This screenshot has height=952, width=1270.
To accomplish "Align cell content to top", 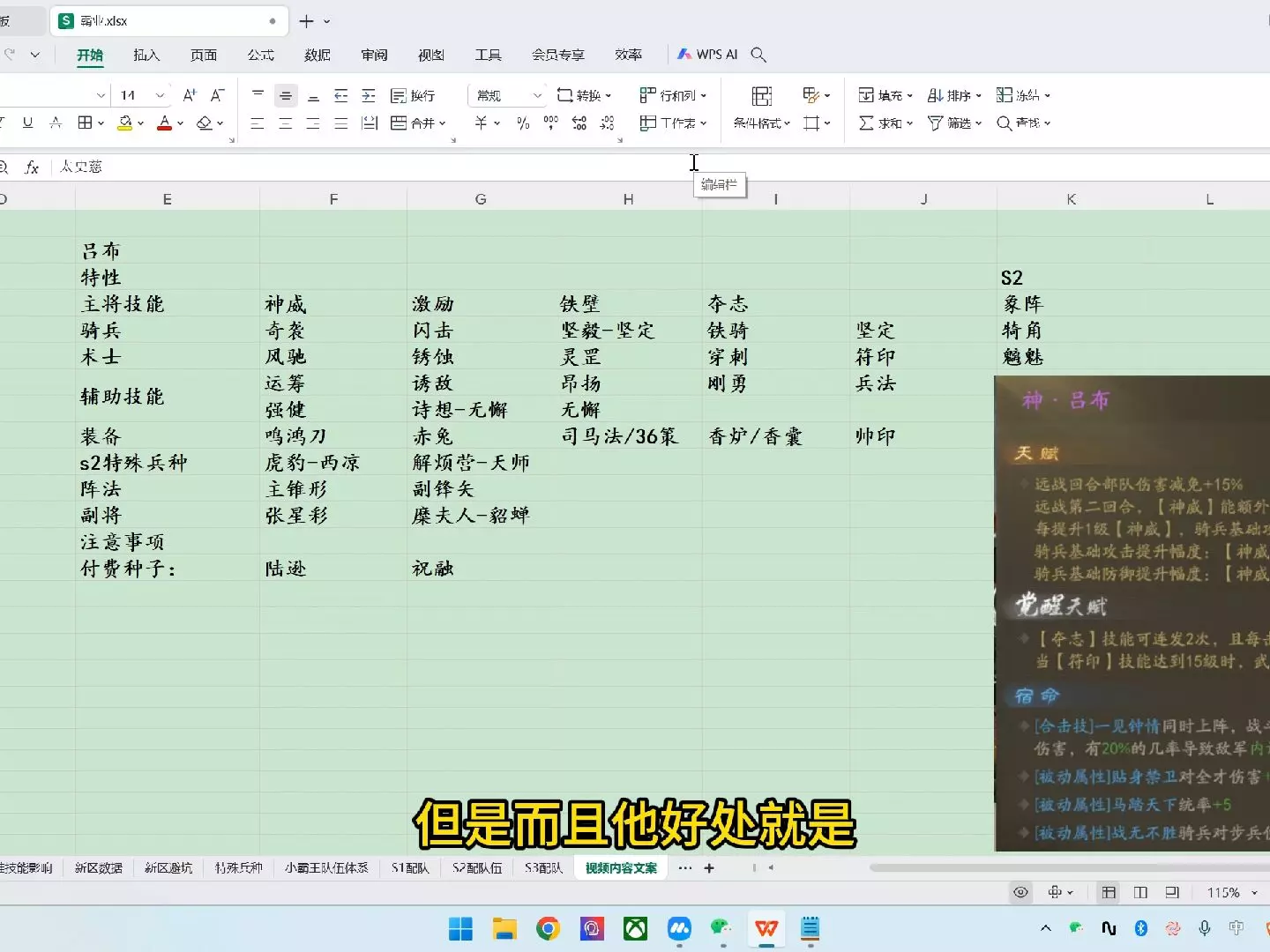I will tap(258, 95).
